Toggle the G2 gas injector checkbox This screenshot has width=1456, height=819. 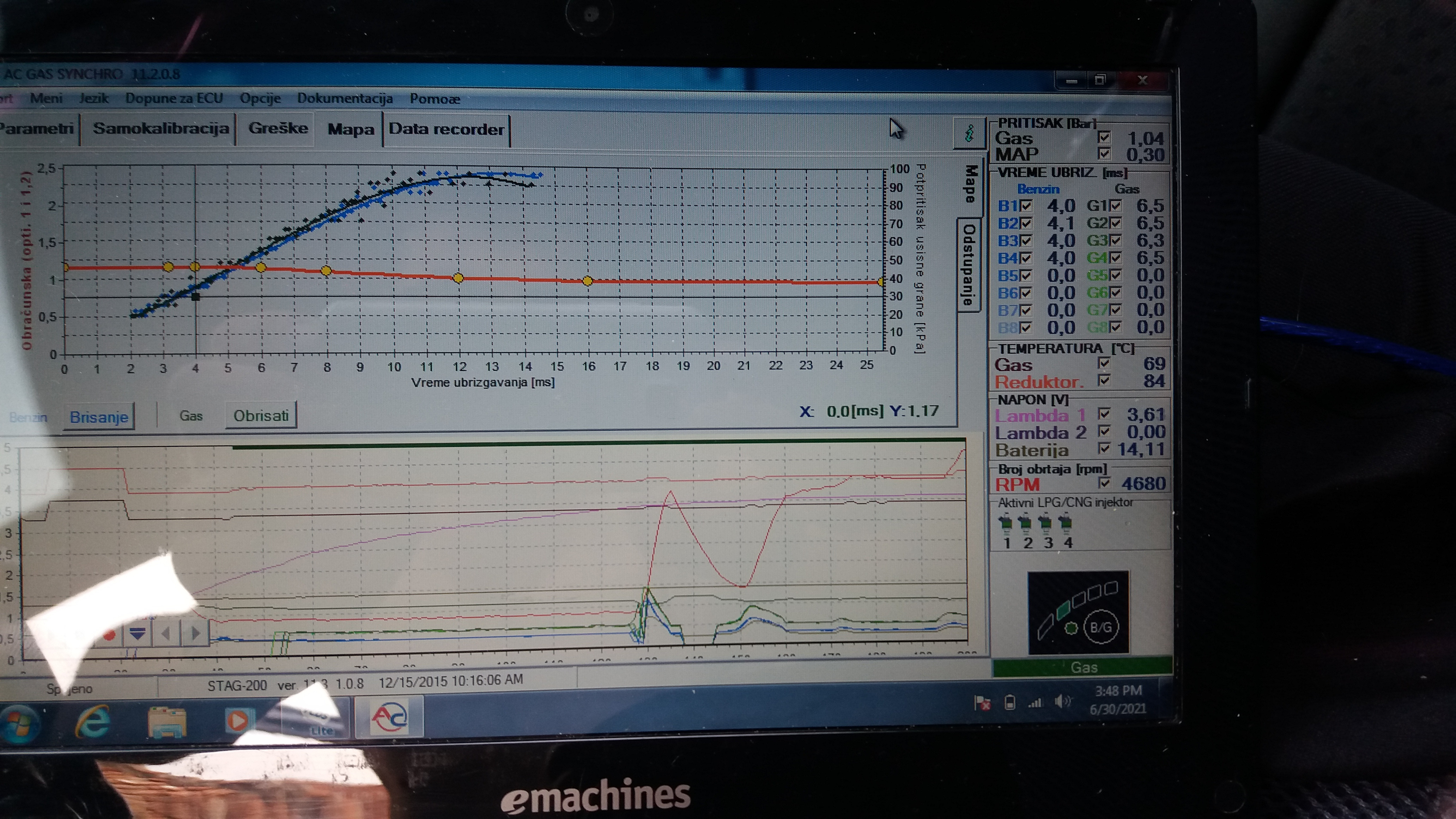[x=1115, y=223]
